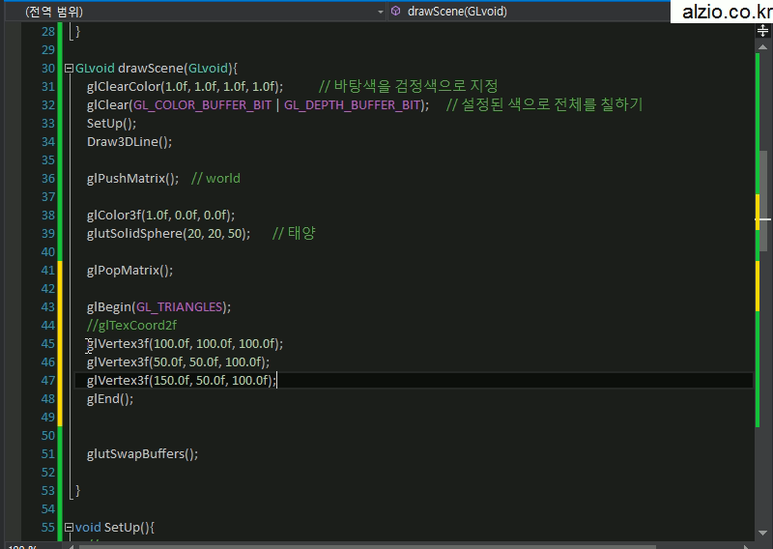Click the glEnd(); statement
773x549 pixels.
pyautogui.click(x=110, y=399)
